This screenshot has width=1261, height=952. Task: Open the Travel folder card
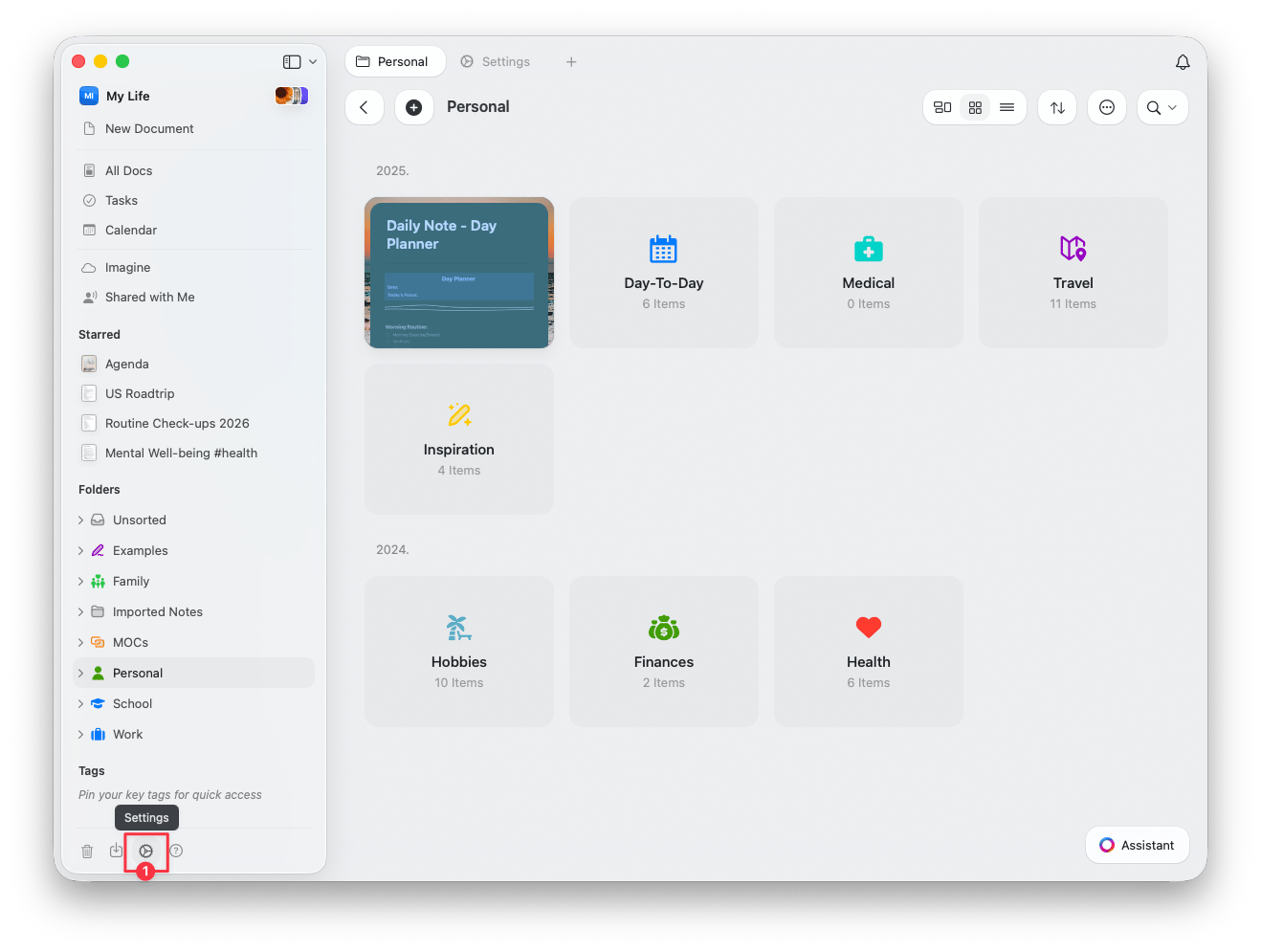(x=1073, y=273)
